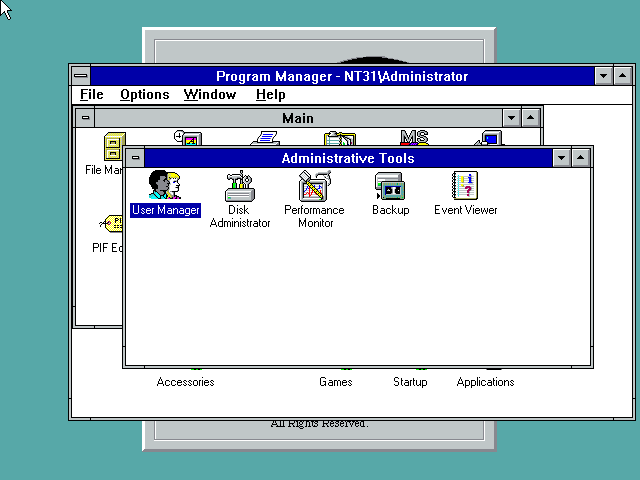Viewport: 640px width, 480px height.
Task: Click the "Event Viewer" label text
Action: [466, 210]
